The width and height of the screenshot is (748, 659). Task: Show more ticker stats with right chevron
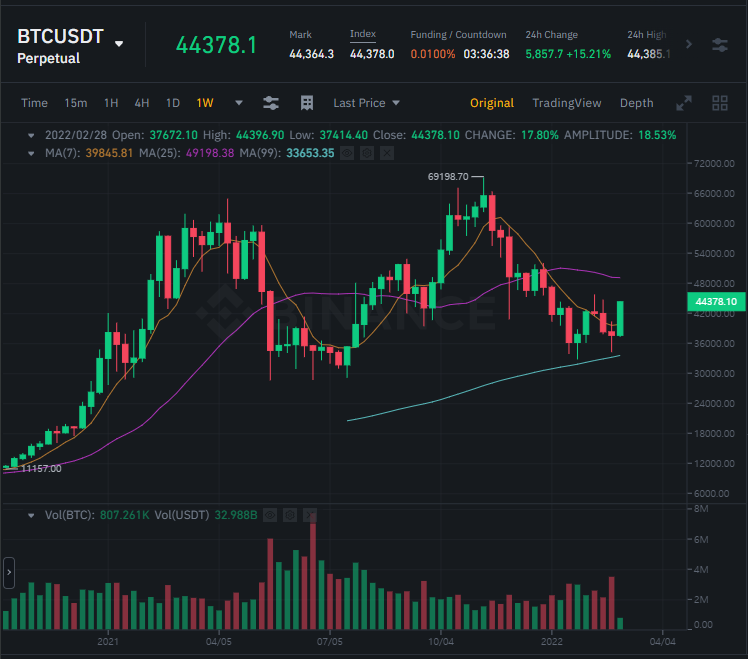point(688,44)
